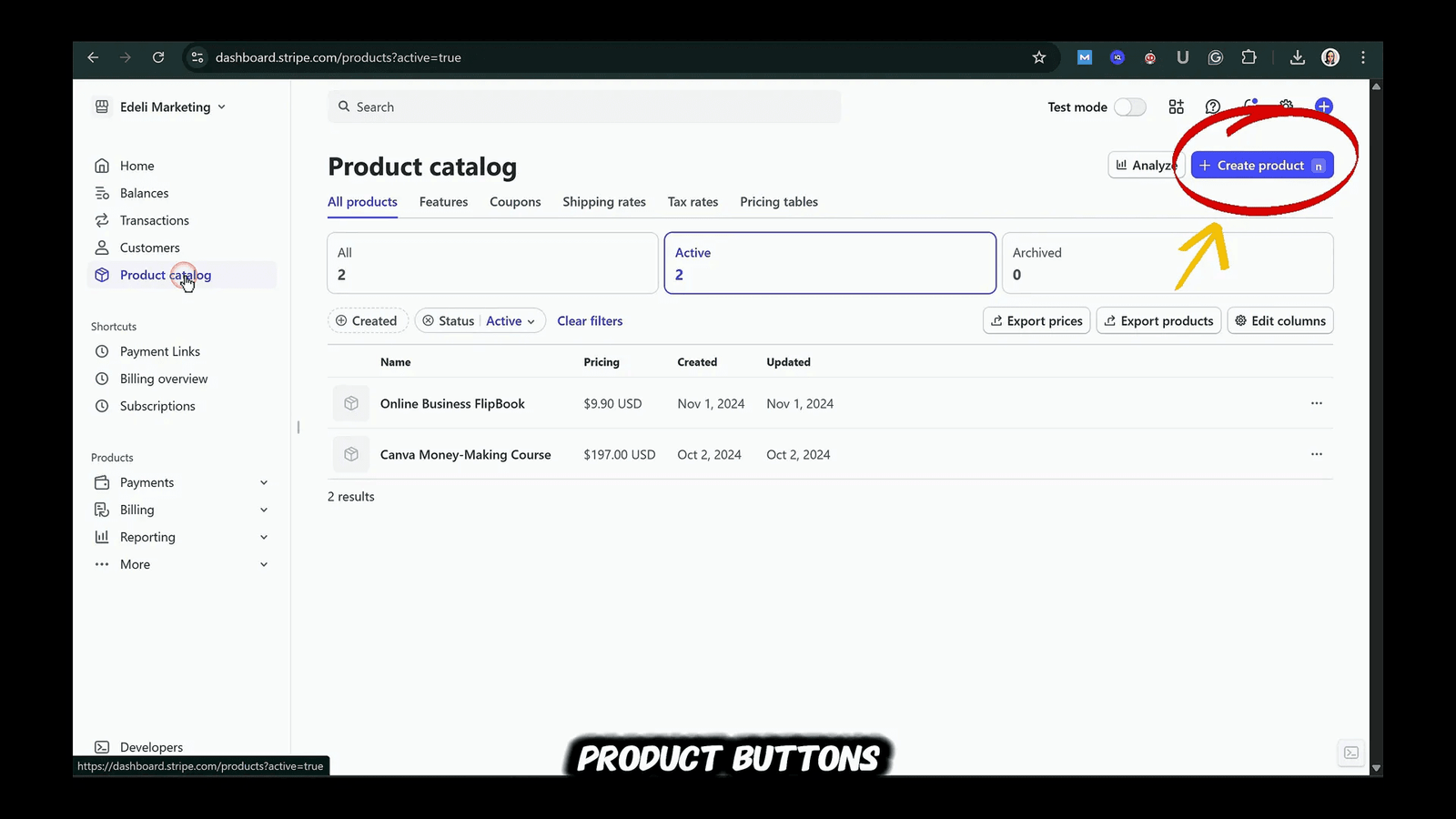Open Stripe apps grid icon

tap(1177, 106)
